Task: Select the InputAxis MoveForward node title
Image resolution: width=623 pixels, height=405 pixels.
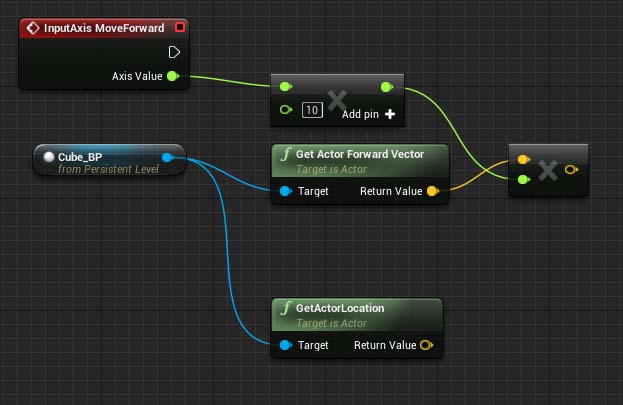Action: 104,28
